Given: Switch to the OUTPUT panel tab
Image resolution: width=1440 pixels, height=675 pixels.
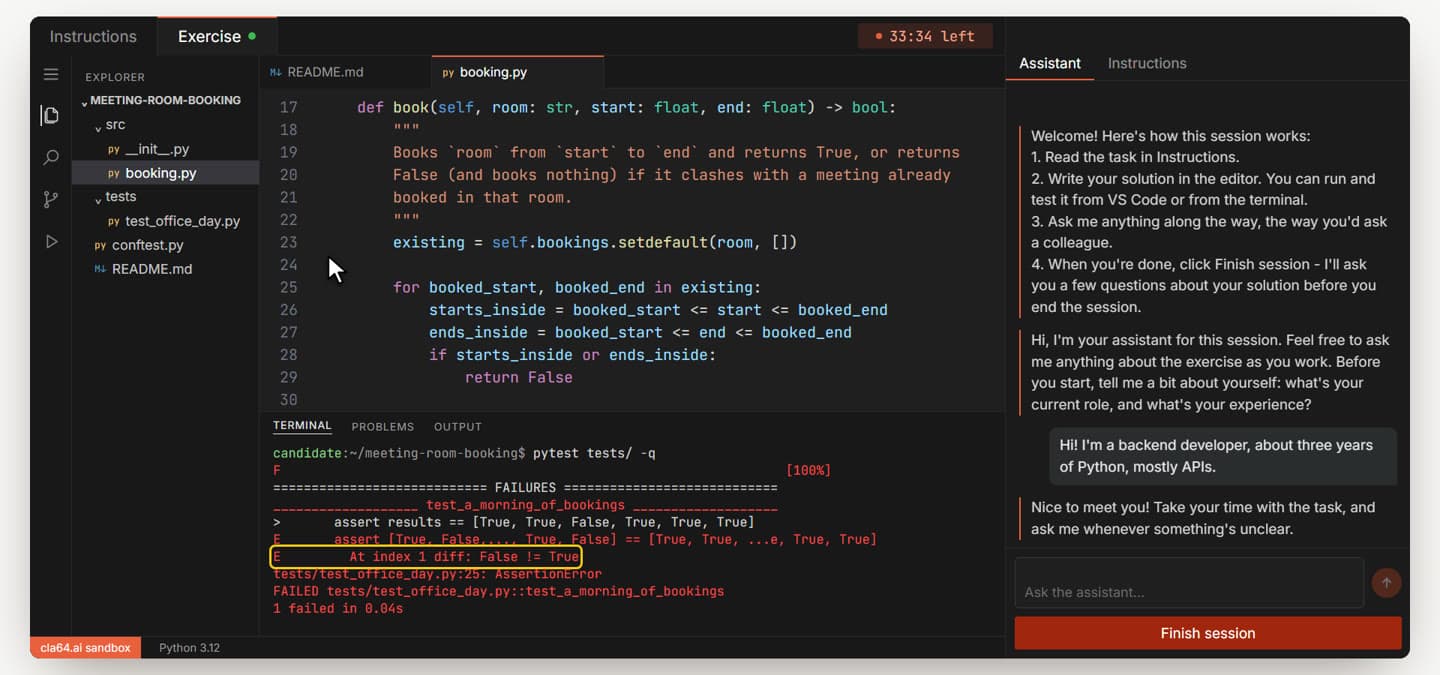Looking at the screenshot, I should pyautogui.click(x=458, y=426).
